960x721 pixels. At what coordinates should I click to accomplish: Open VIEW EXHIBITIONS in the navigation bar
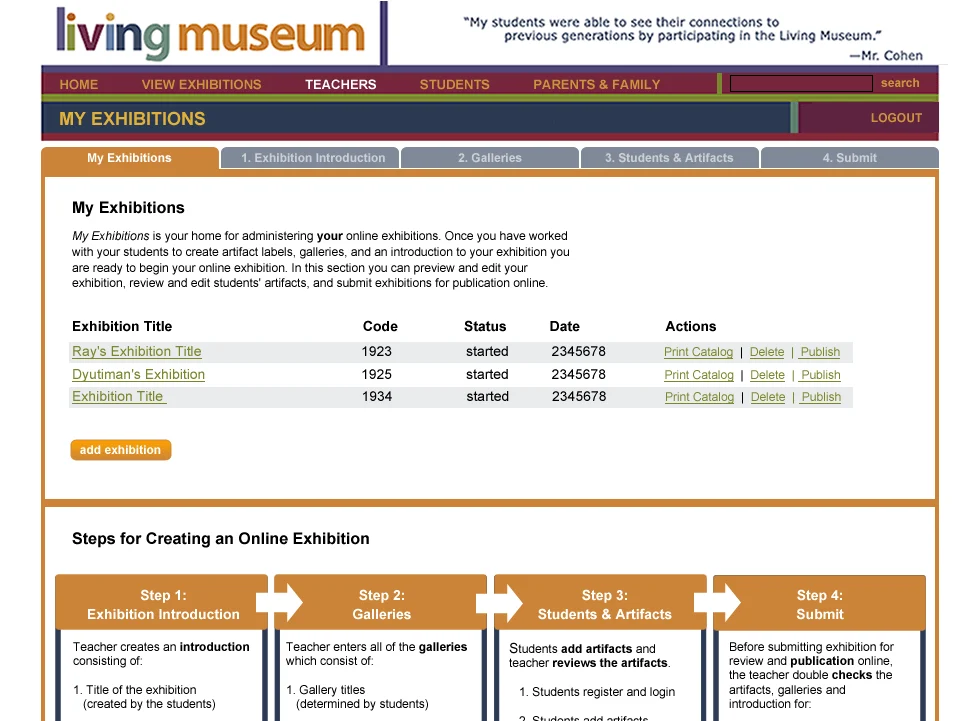pyautogui.click(x=201, y=84)
